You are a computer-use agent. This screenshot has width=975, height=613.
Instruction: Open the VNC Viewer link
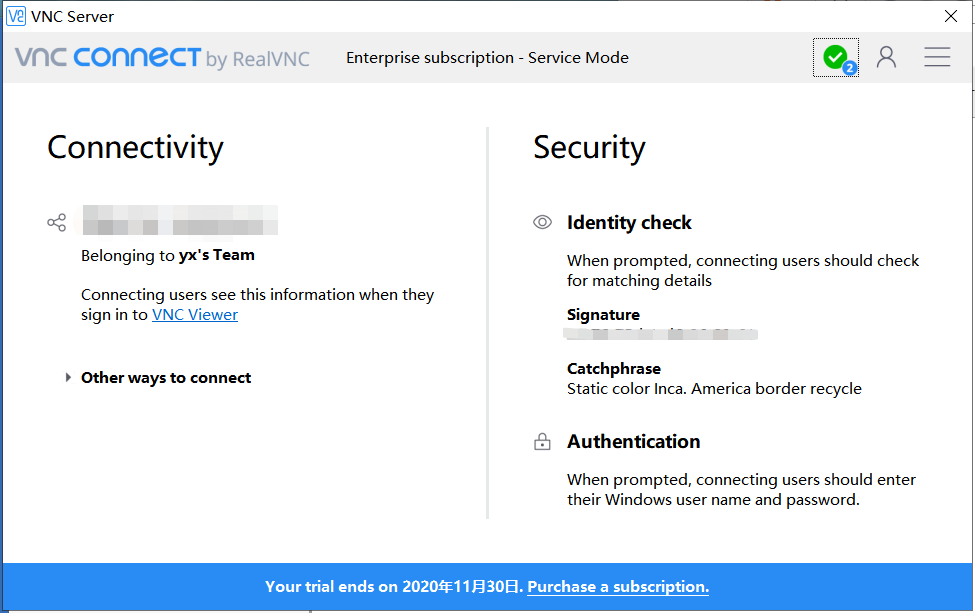click(195, 315)
